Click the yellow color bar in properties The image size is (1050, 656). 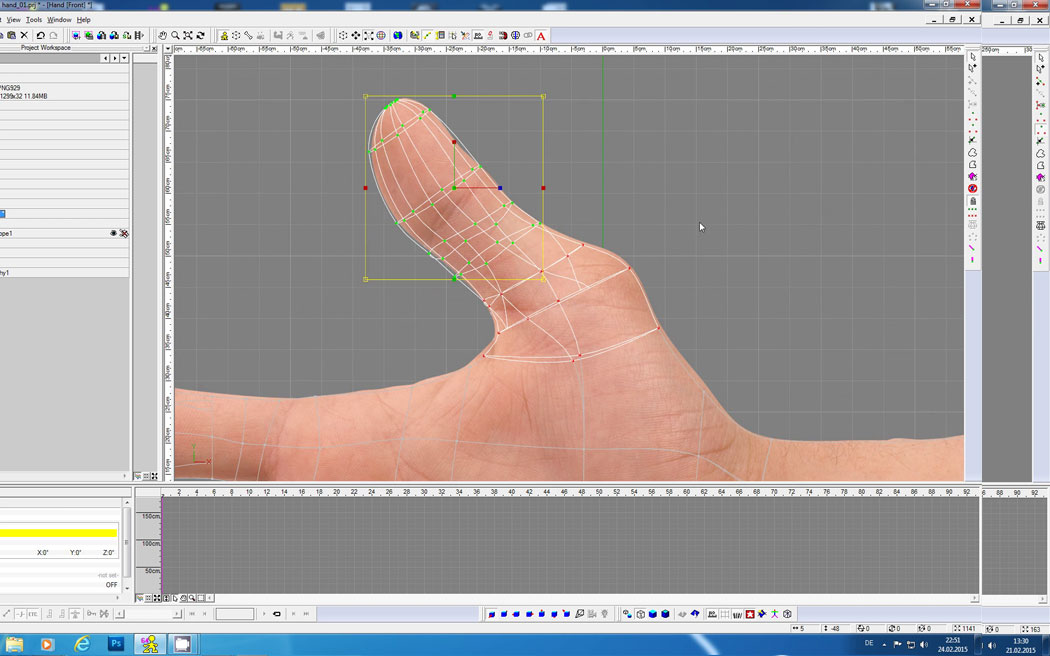click(x=58, y=533)
